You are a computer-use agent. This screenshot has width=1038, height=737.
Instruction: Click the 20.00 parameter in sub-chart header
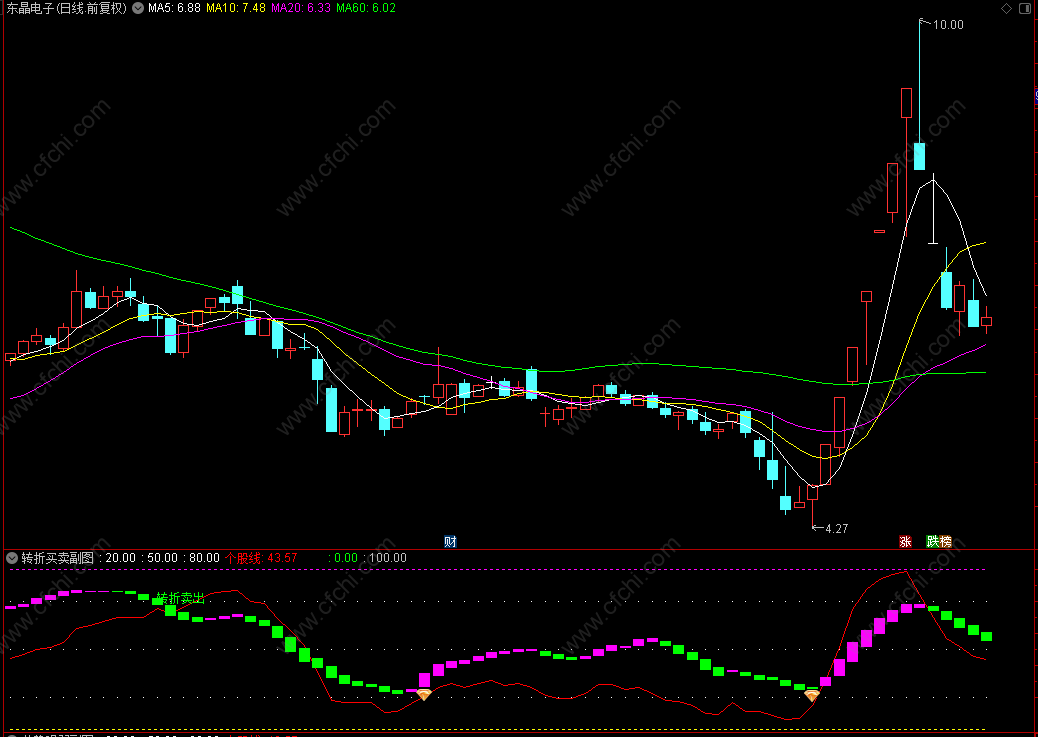pyautogui.click(x=120, y=558)
